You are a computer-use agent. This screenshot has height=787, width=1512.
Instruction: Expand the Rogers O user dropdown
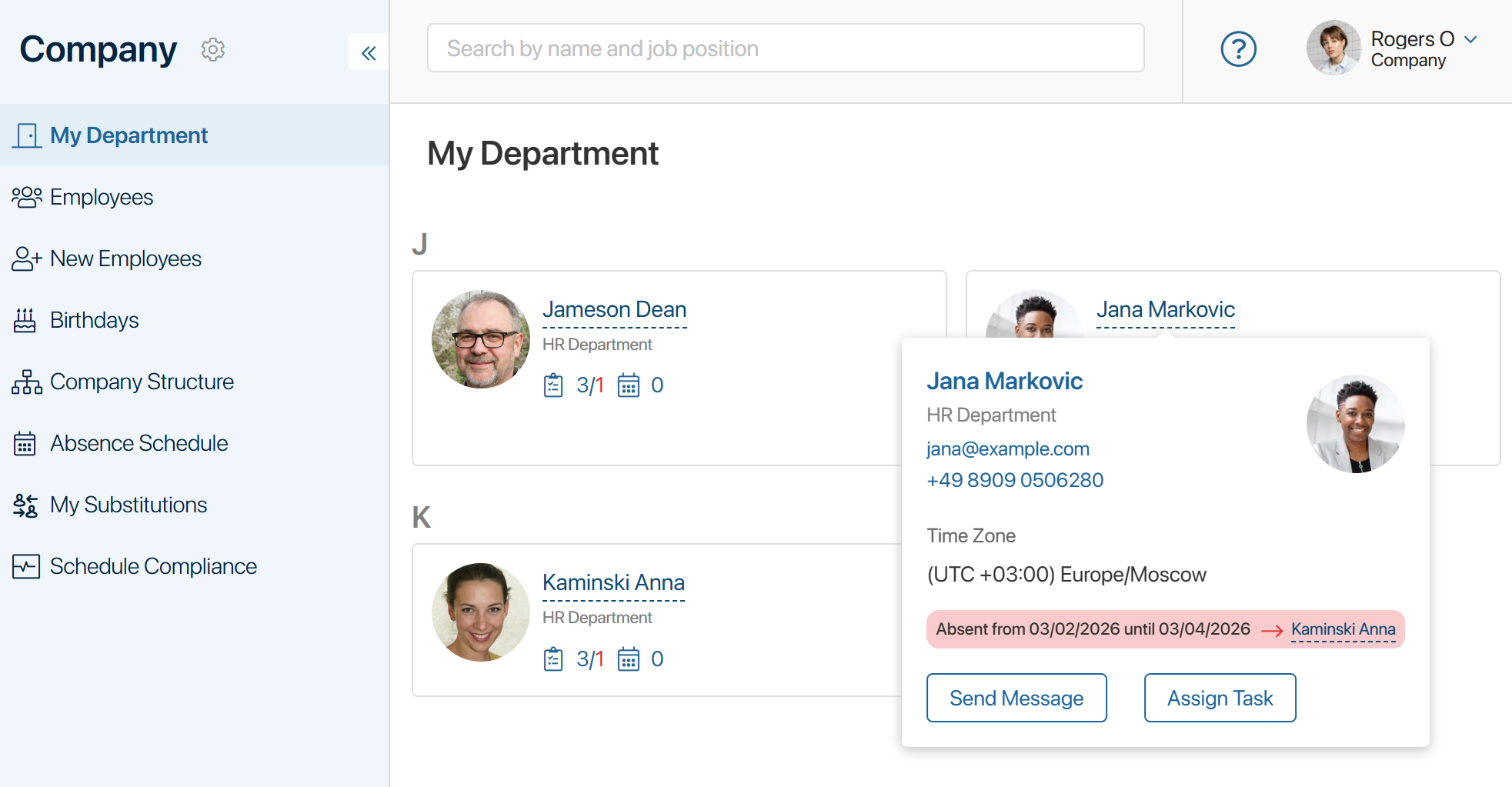1470,39
